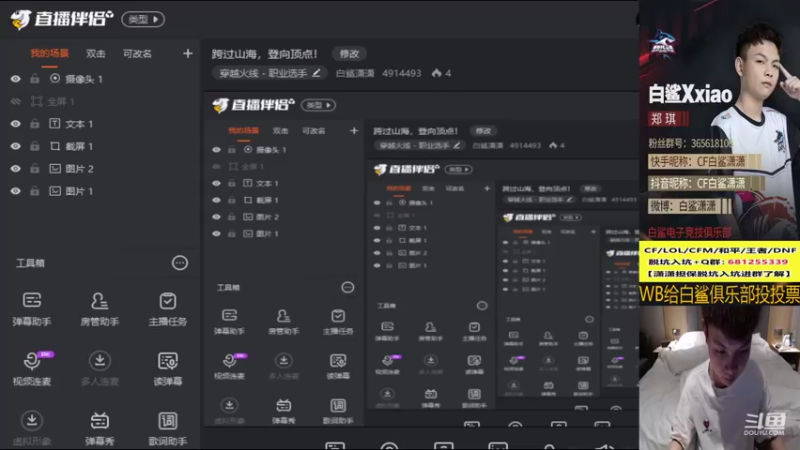Open 弹幕助手 in the first nested preview
The height and width of the screenshot is (450, 800).
click(229, 321)
